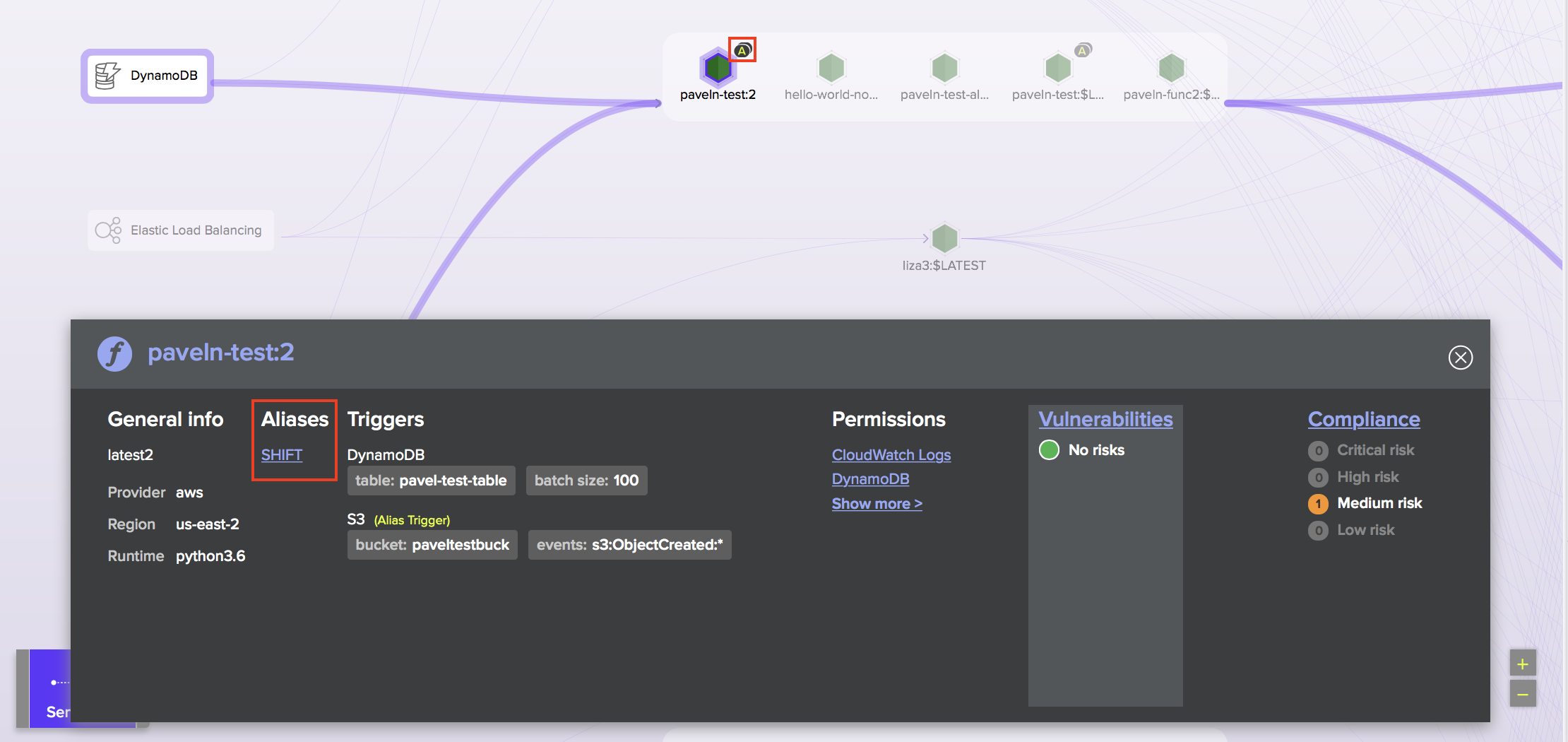
Task: Select the paveln-test:2 hexagon node
Action: [718, 68]
